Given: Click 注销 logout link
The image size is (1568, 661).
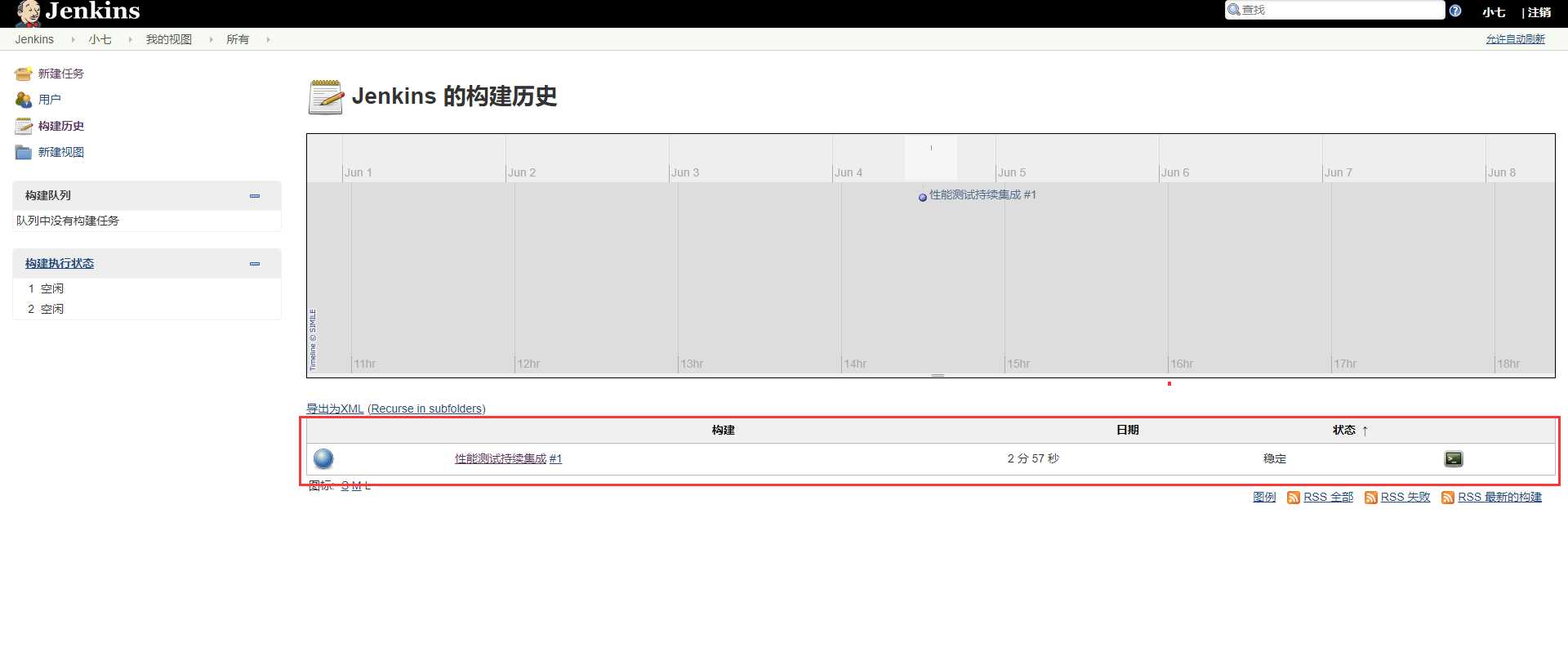Looking at the screenshot, I should [x=1539, y=12].
